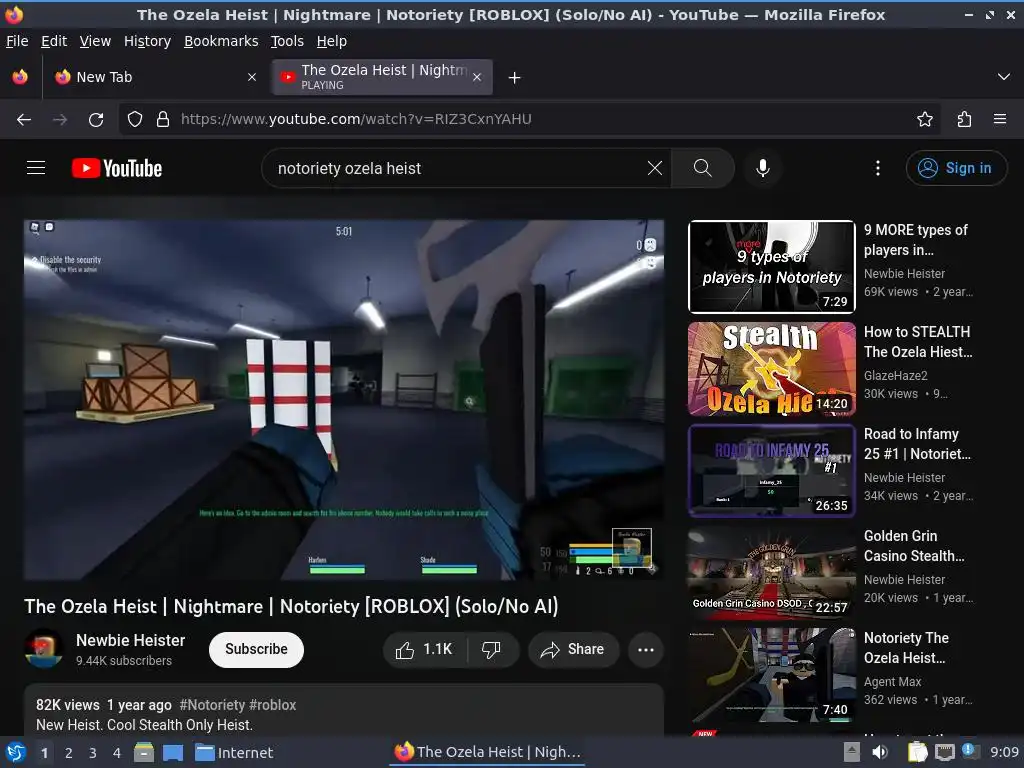This screenshot has height=768, width=1024.
Task: Open the Internet taskbar folder
Action: (234, 753)
